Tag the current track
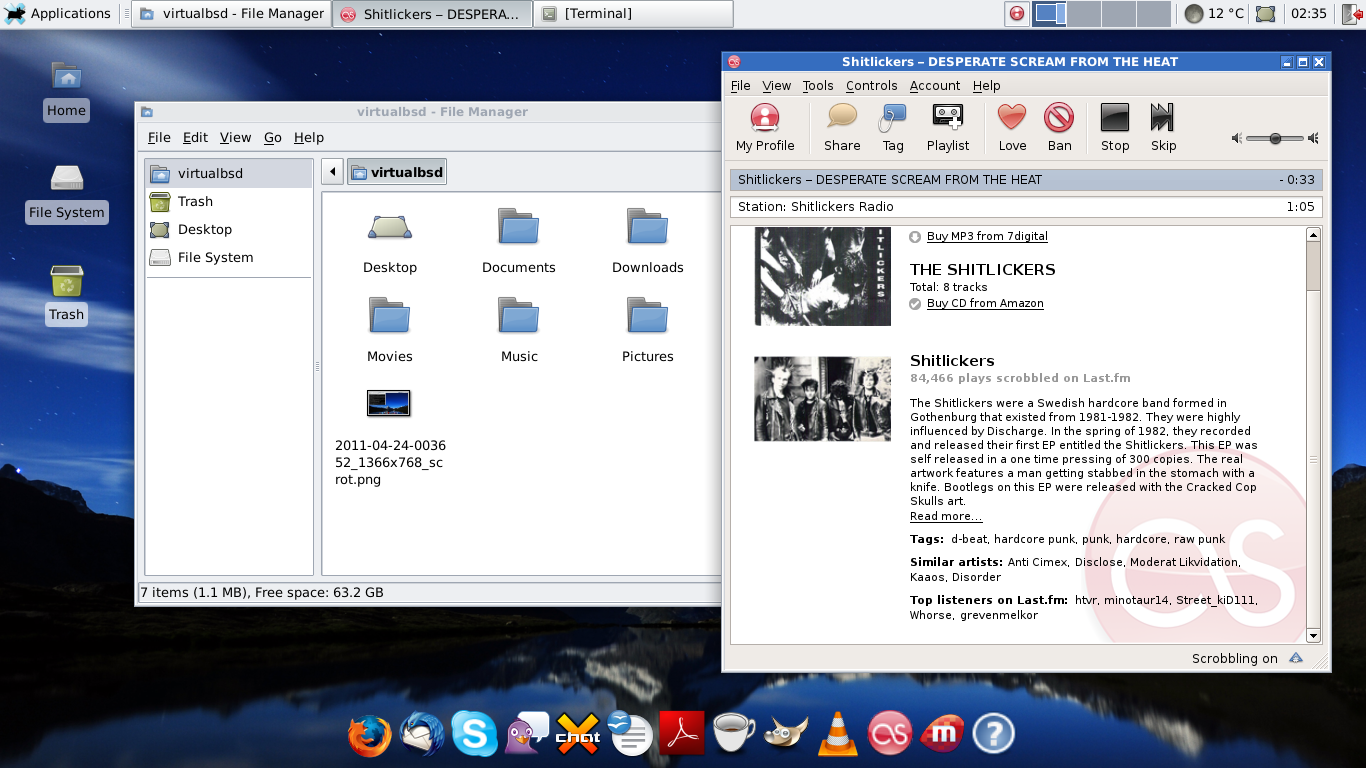Image resolution: width=1366 pixels, height=768 pixels. pos(893,128)
